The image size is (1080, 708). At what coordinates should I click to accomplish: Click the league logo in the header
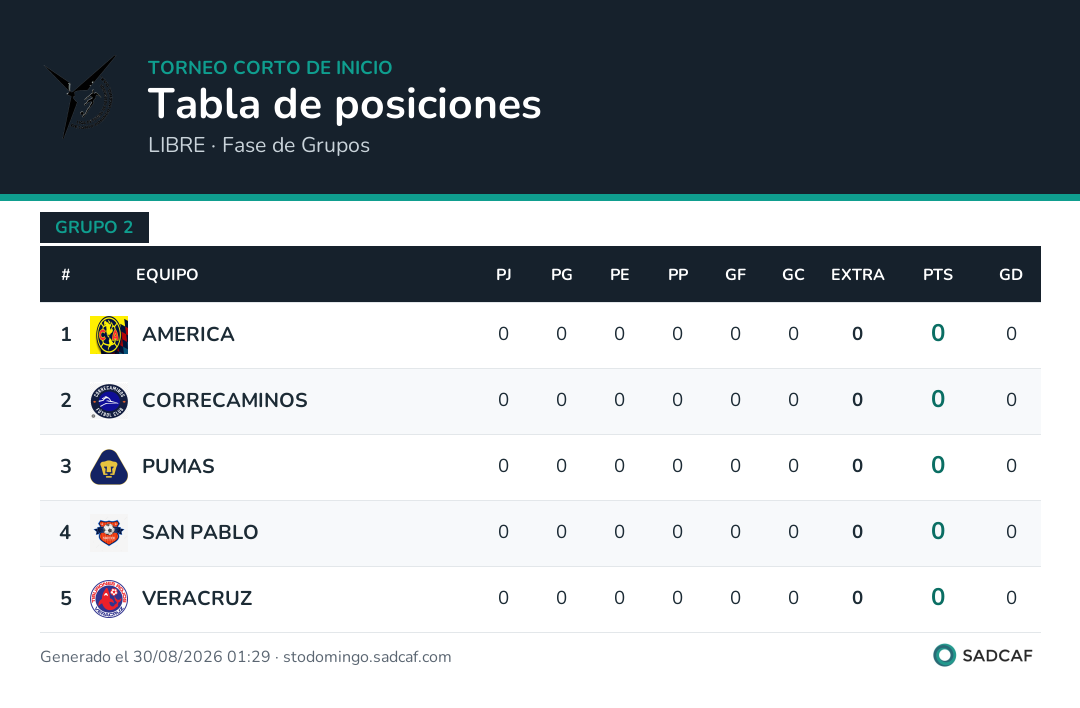(81, 96)
